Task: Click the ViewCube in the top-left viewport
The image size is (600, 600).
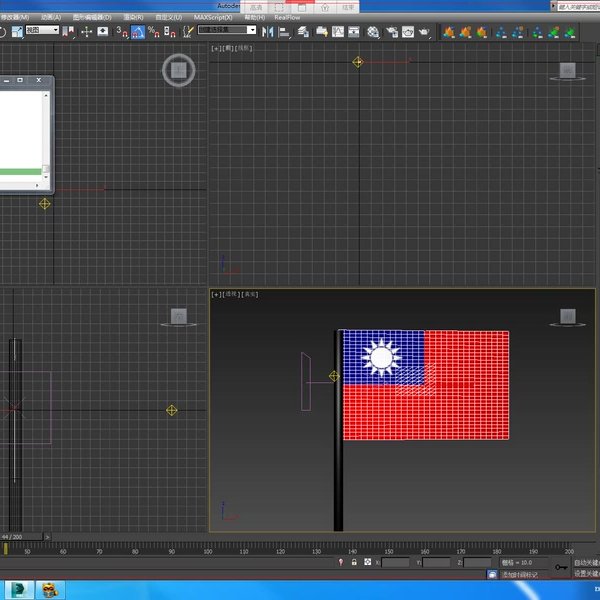Action: (x=179, y=70)
